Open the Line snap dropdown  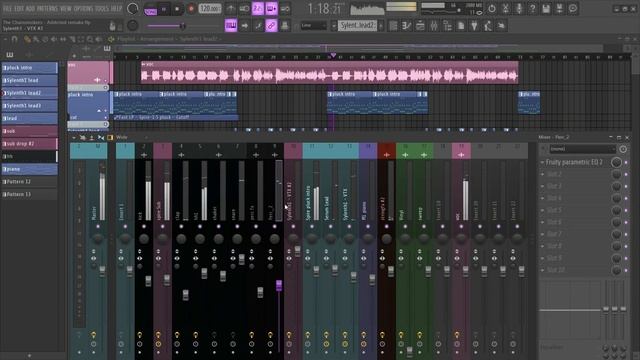313,26
